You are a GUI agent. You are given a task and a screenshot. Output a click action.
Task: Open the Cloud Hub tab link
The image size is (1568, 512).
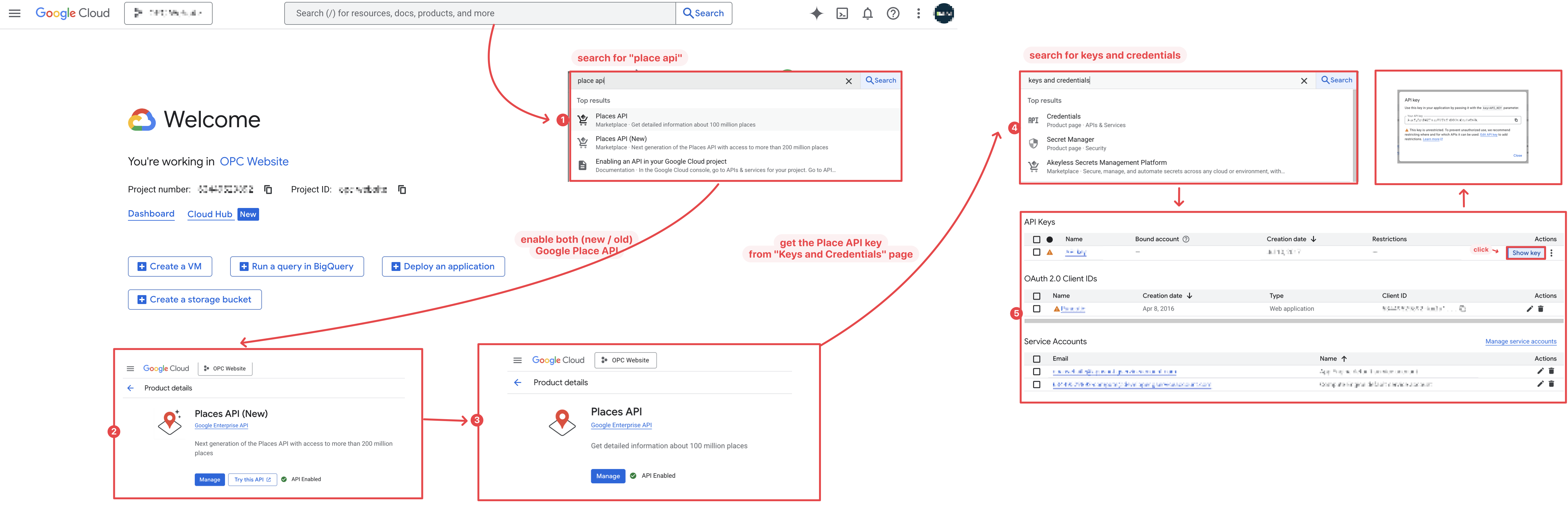(210, 214)
